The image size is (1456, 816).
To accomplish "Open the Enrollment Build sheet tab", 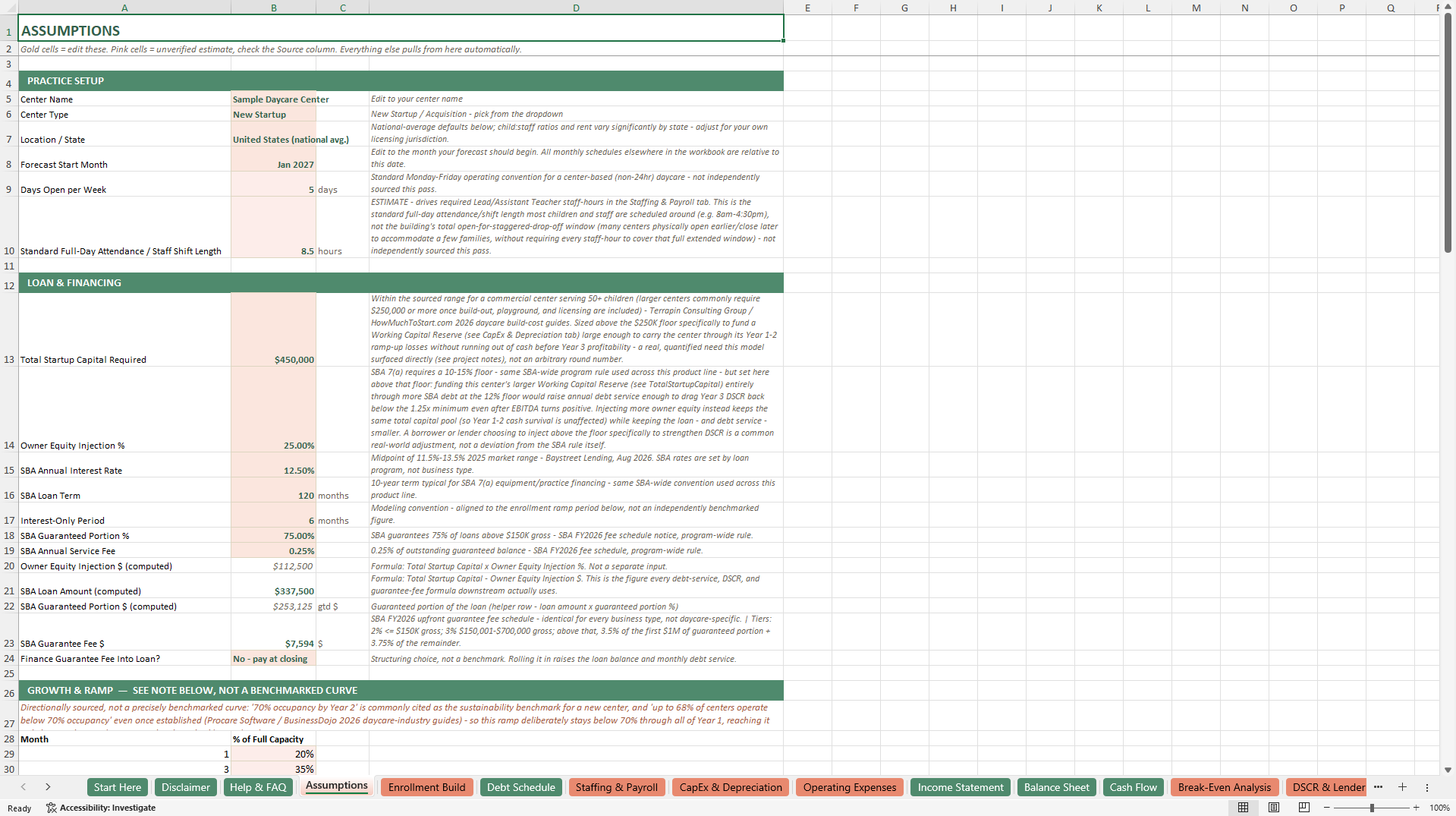I will coord(427,787).
